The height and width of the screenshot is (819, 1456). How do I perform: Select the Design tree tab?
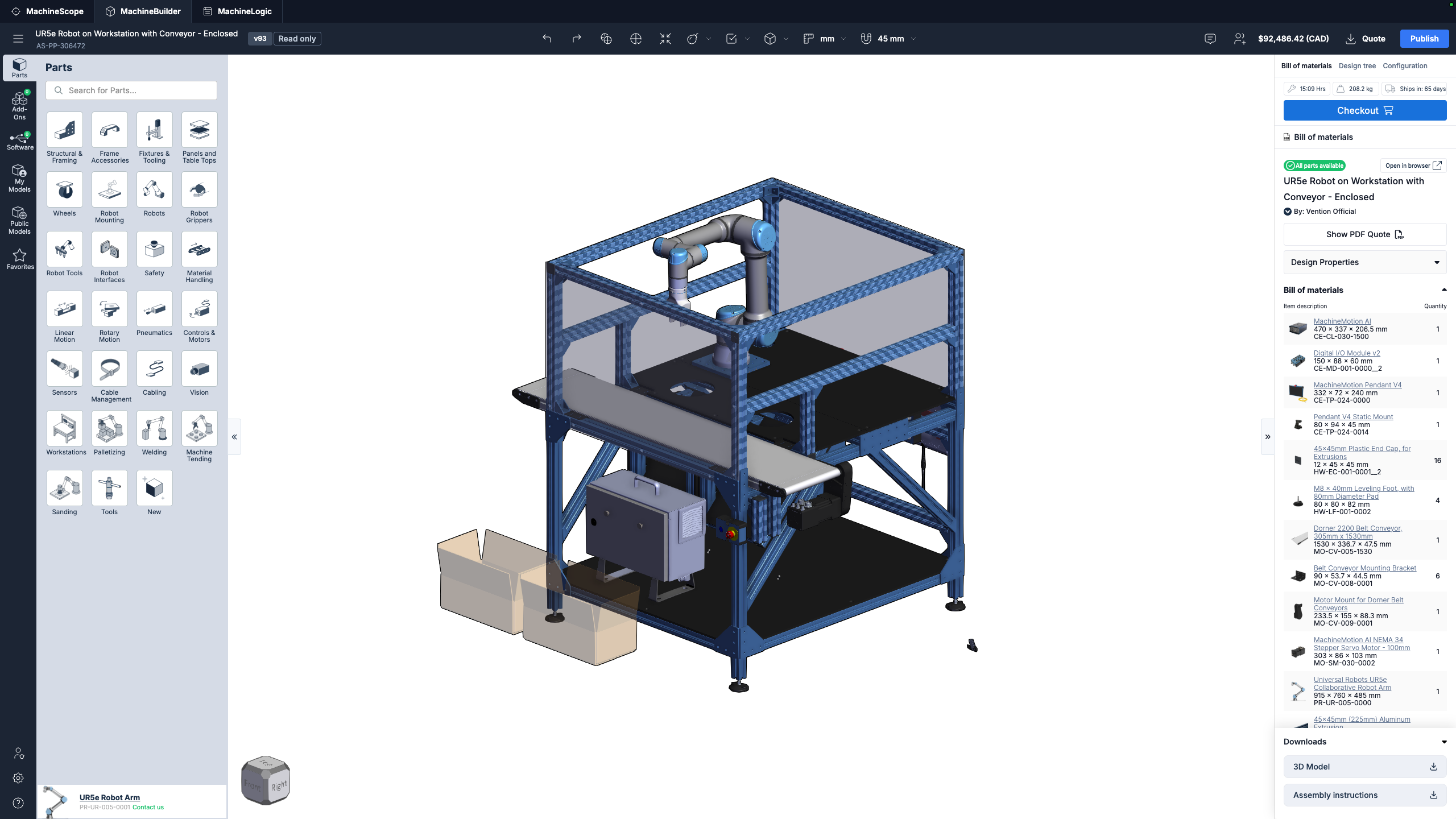point(1357,66)
